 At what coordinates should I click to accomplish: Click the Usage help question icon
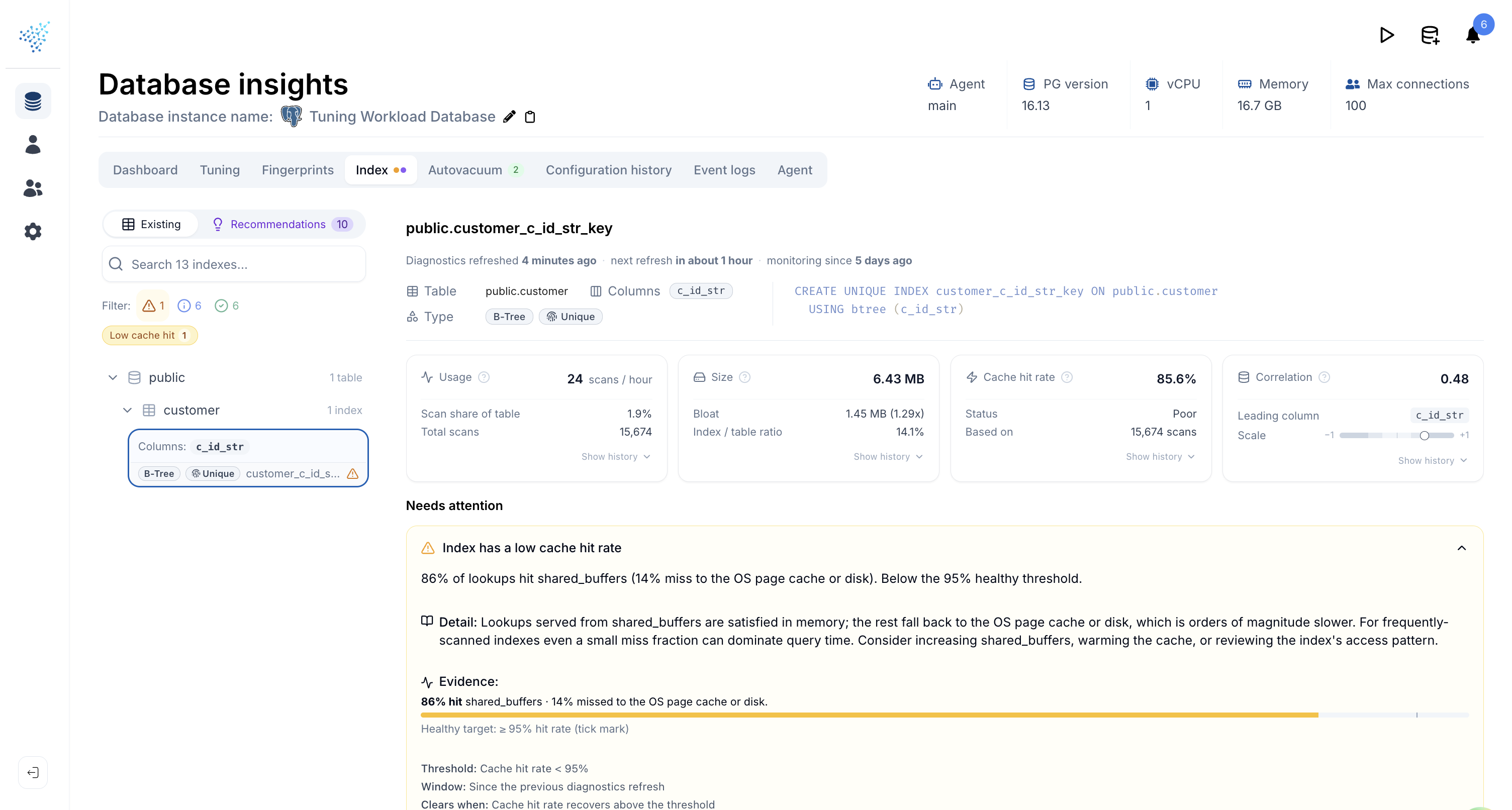pyautogui.click(x=484, y=377)
